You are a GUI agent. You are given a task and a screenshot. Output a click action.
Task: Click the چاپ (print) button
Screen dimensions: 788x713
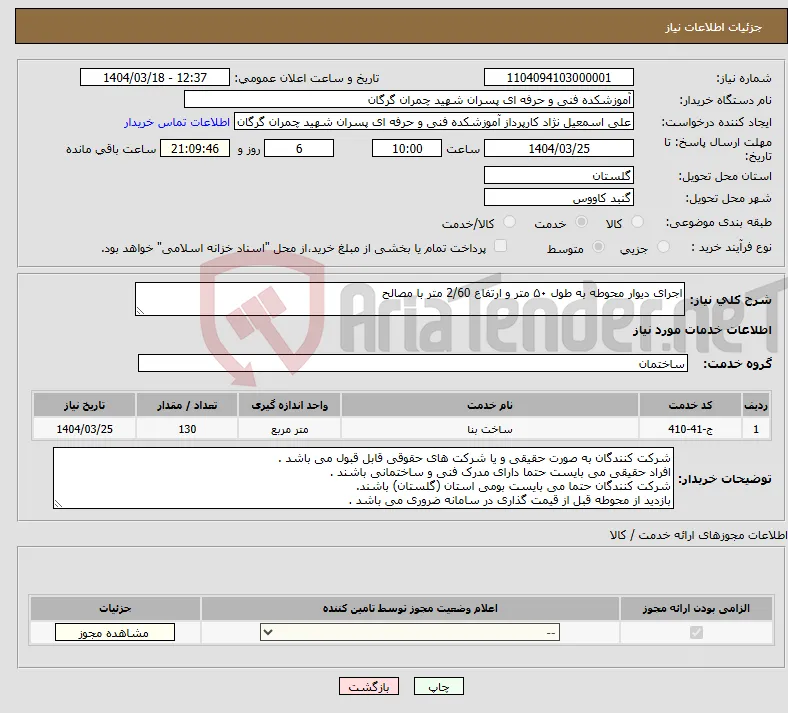(439, 686)
